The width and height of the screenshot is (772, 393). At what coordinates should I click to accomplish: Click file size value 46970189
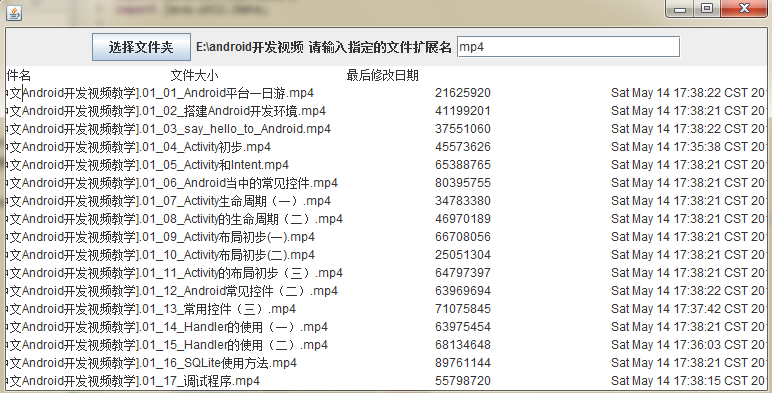pyautogui.click(x=463, y=219)
